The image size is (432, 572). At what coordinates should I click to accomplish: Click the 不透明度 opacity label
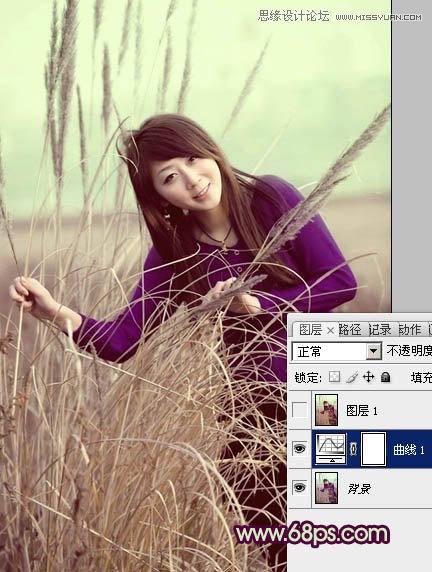(x=409, y=351)
